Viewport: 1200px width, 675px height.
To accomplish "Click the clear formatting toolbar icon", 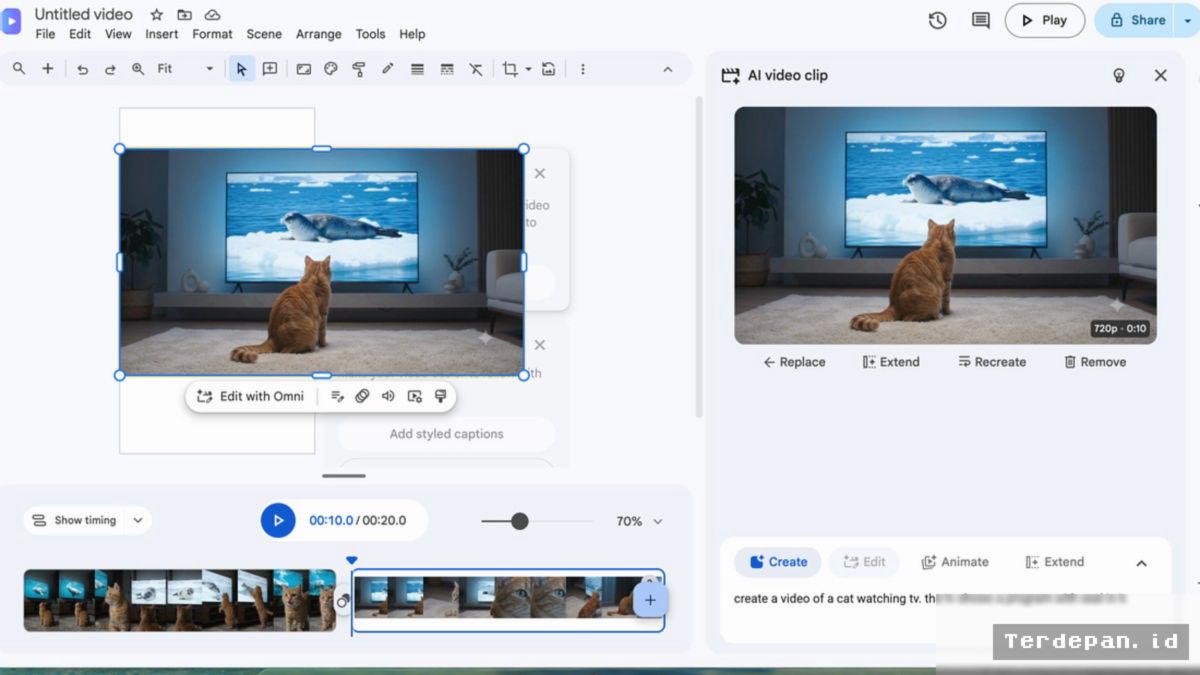I will [475, 69].
